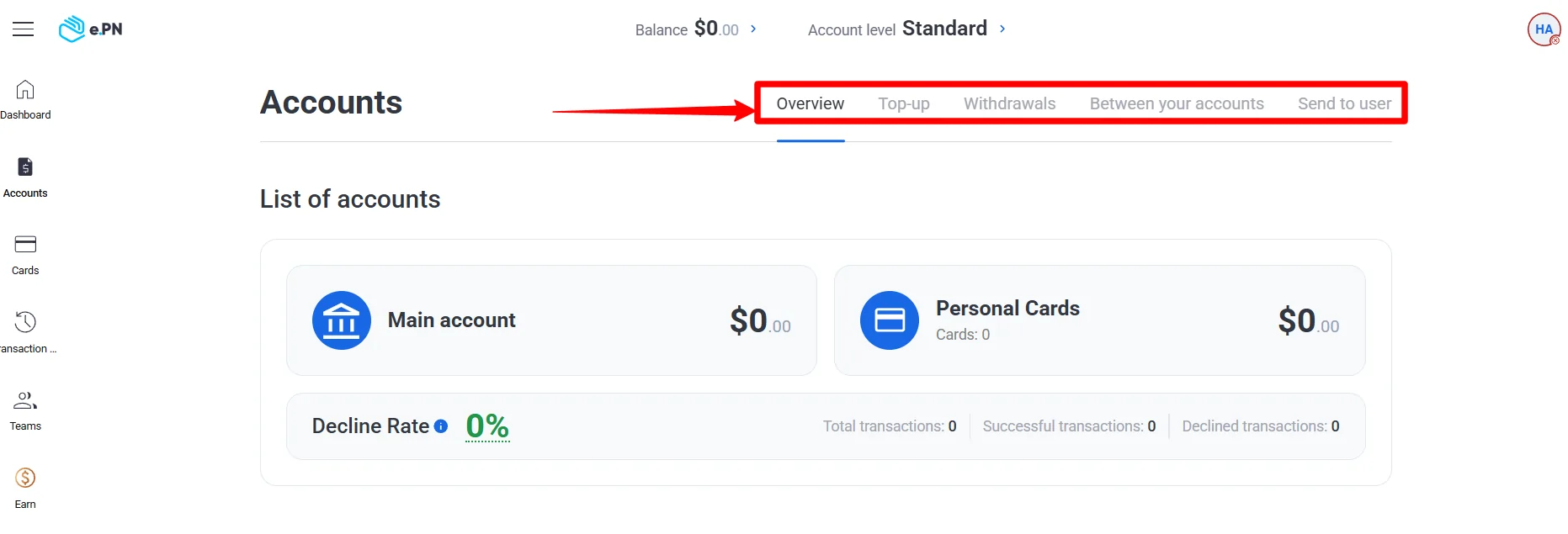Expand the Balance details chevron

[755, 29]
